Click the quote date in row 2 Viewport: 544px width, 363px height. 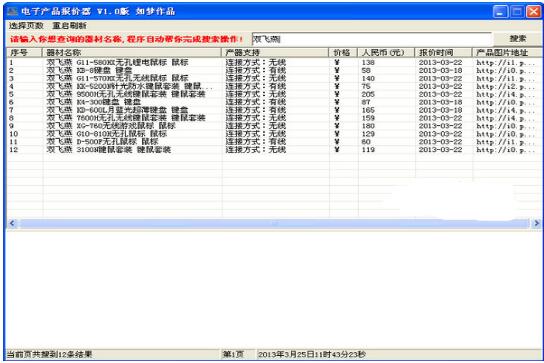[440, 70]
